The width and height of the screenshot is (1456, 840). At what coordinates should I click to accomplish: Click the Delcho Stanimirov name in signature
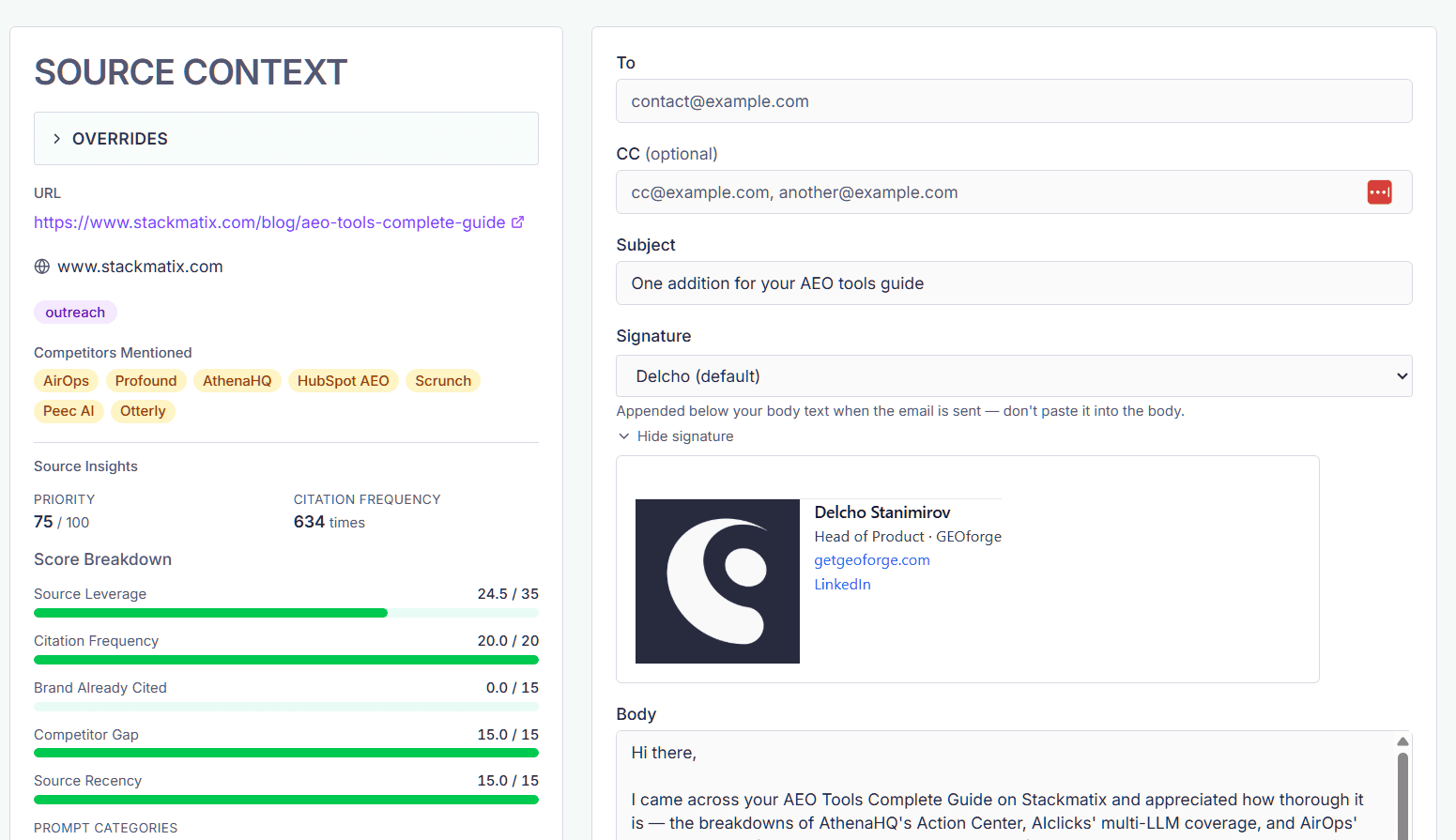[882, 512]
